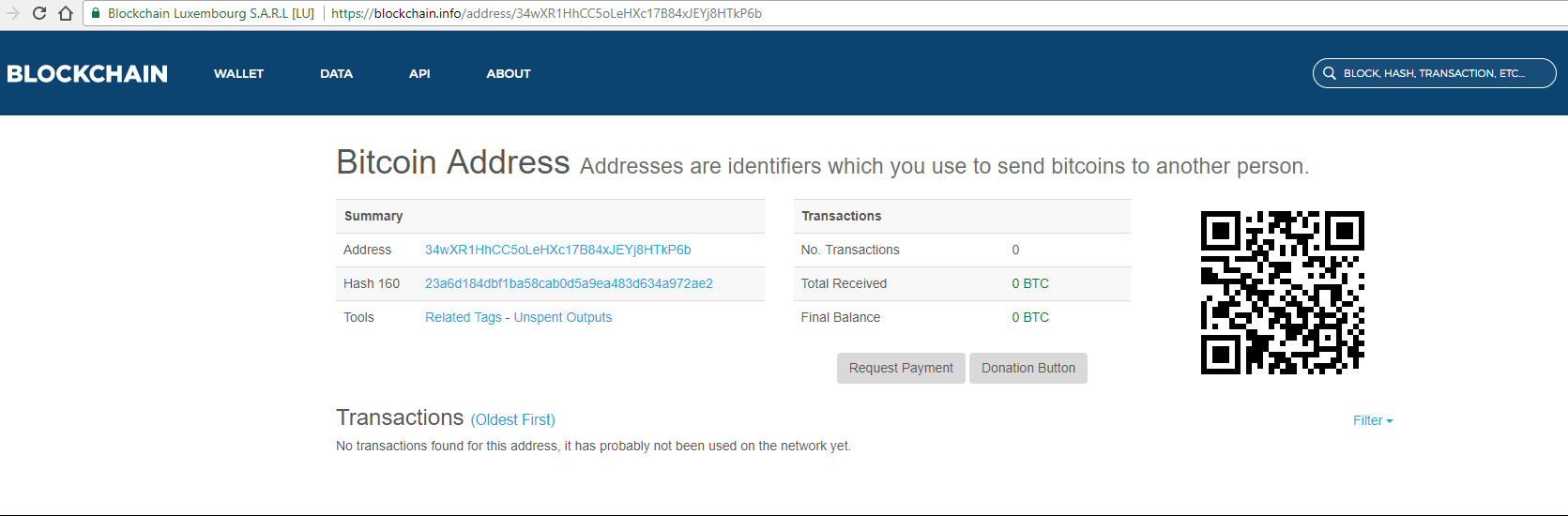Toggle the Oldest First sort link
1568x516 pixels.
click(513, 419)
